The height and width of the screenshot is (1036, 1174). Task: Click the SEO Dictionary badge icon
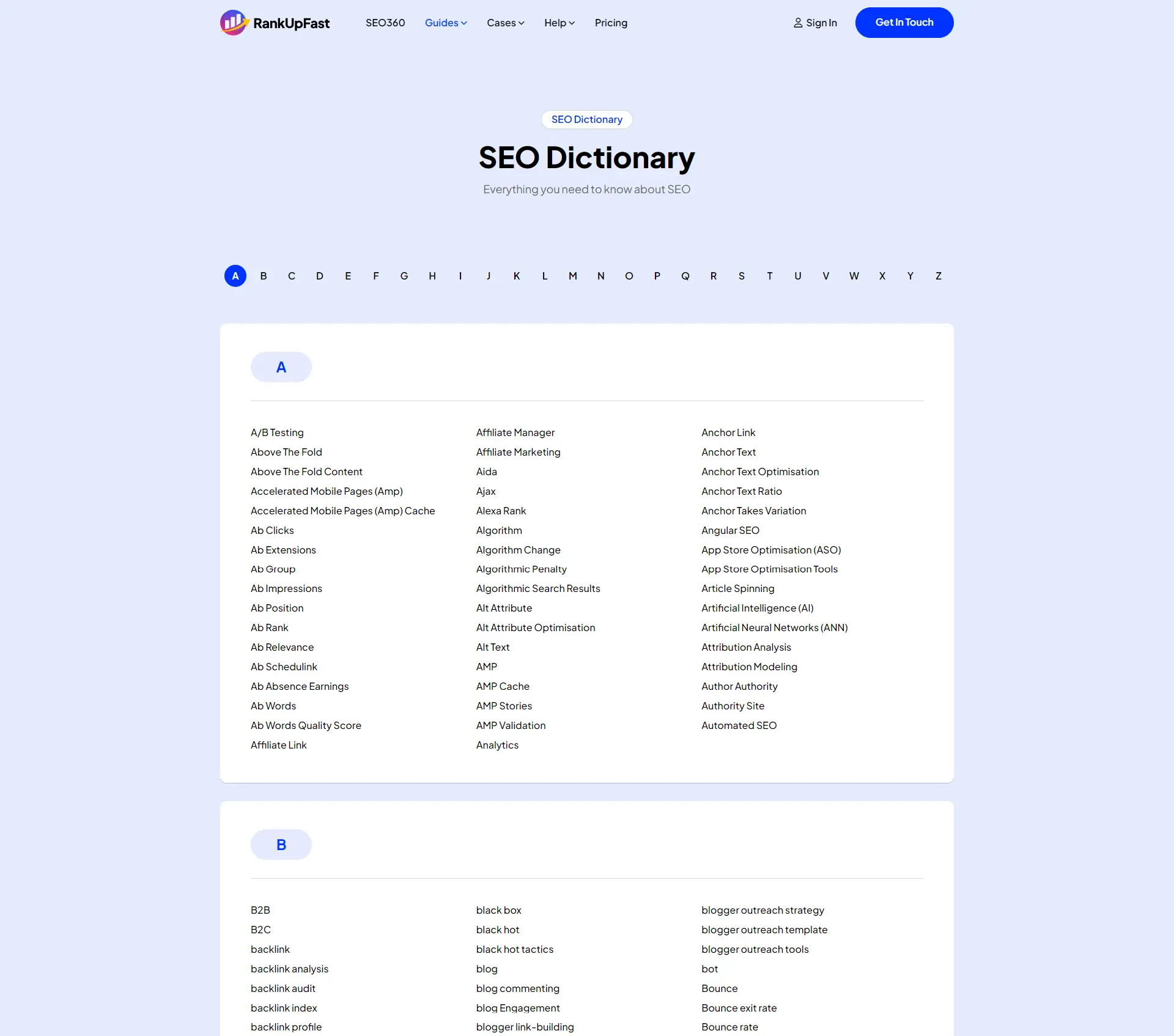pyautogui.click(x=586, y=119)
